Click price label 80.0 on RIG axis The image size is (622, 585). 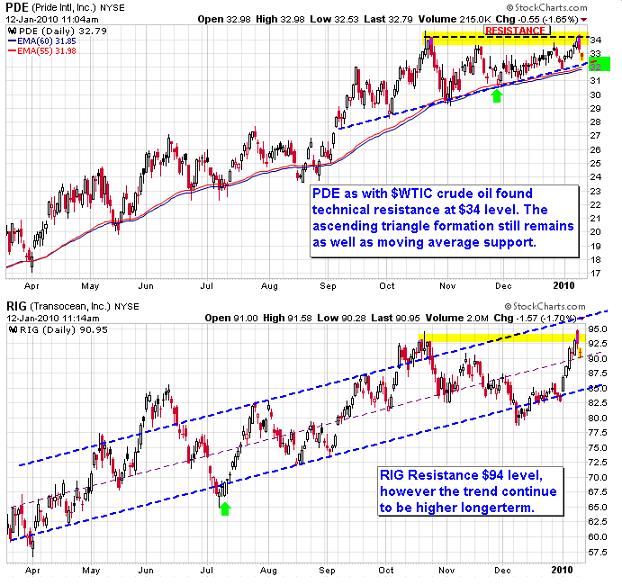tap(598, 418)
